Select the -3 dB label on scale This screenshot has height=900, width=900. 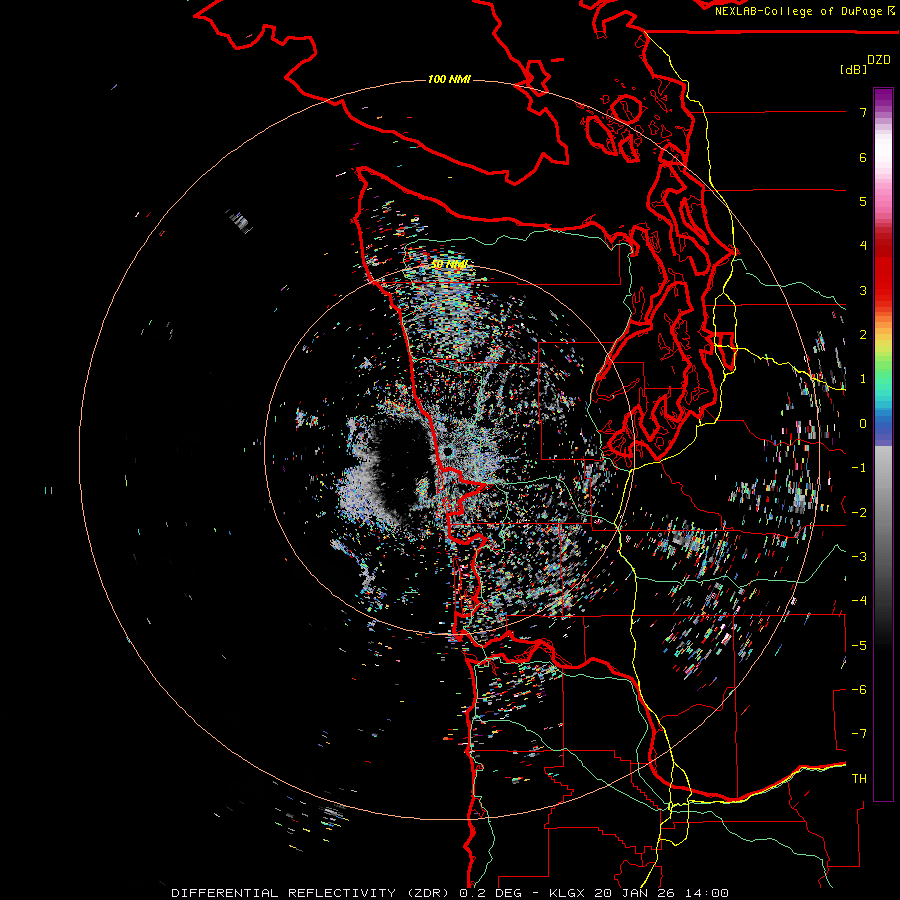point(859,557)
